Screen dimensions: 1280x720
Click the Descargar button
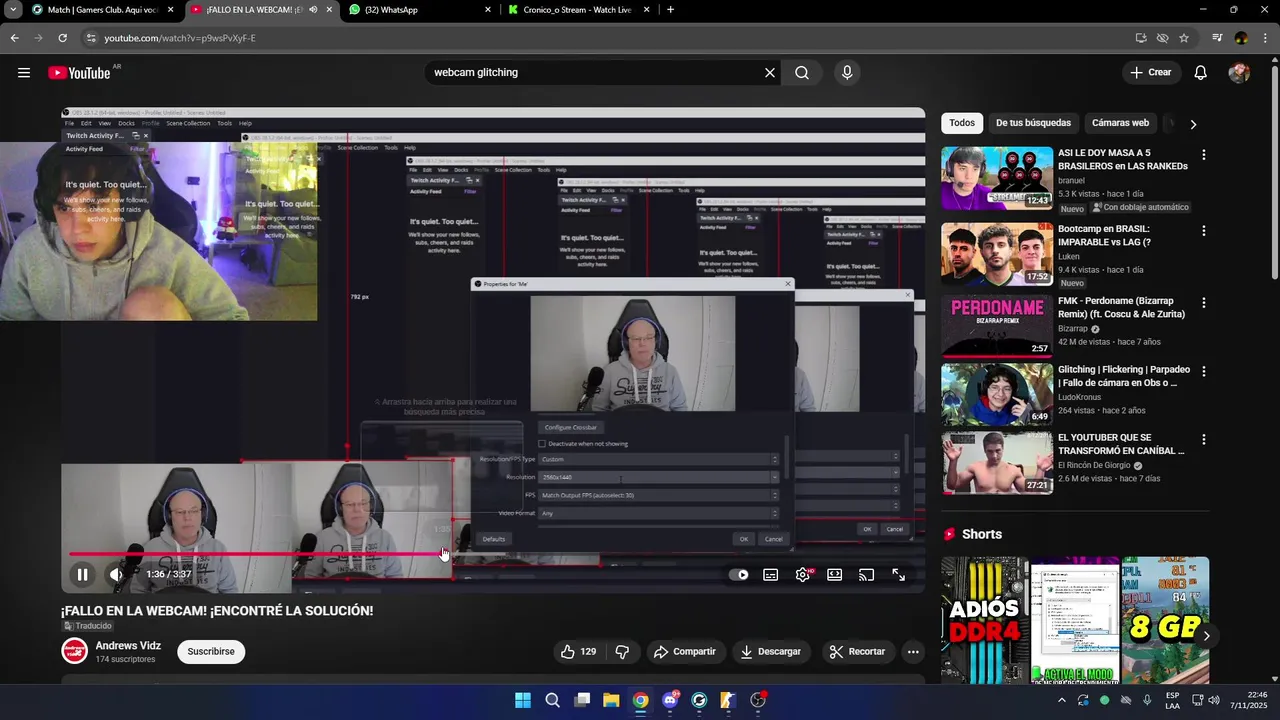pyautogui.click(x=770, y=652)
